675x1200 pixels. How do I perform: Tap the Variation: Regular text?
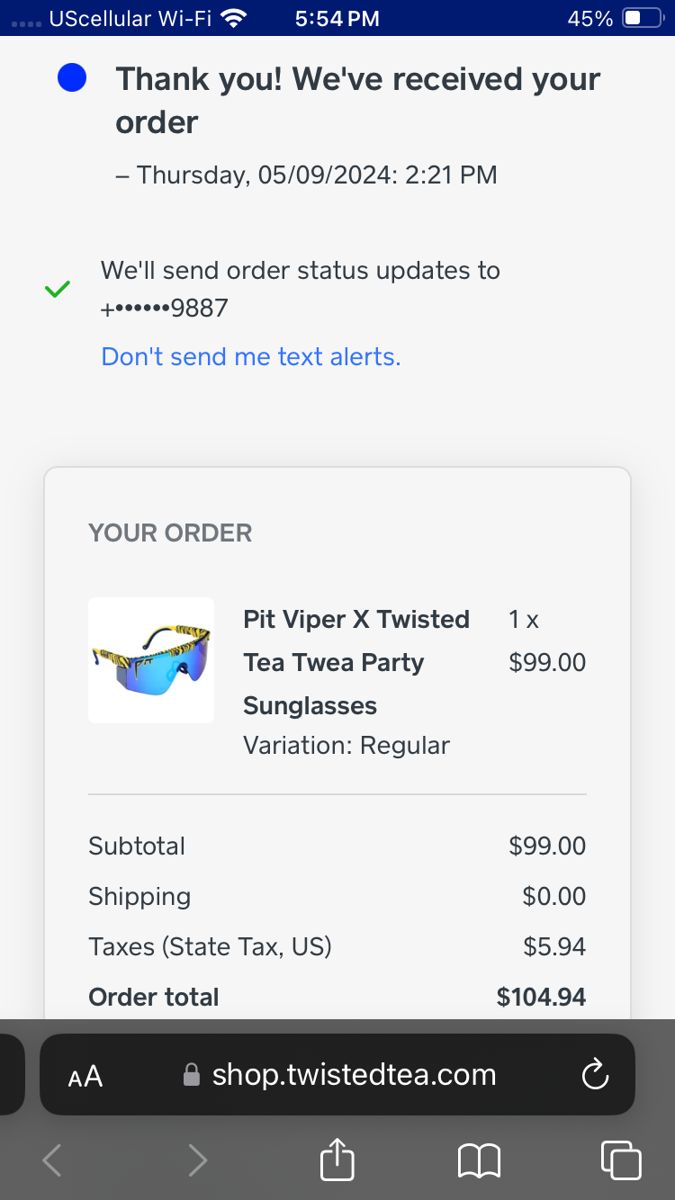347,745
